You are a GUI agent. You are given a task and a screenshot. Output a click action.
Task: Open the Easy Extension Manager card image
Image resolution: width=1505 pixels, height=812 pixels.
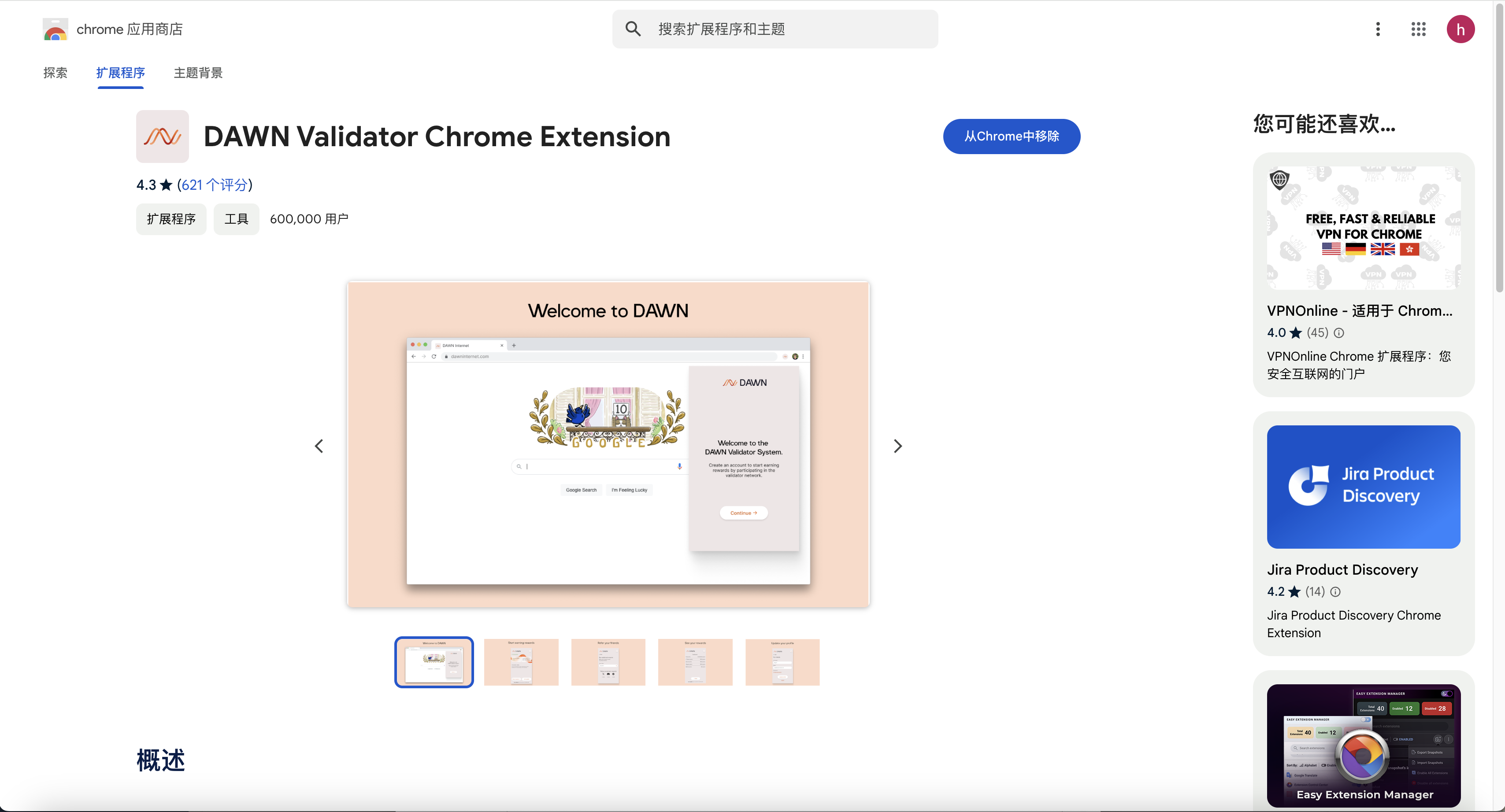click(x=1364, y=746)
